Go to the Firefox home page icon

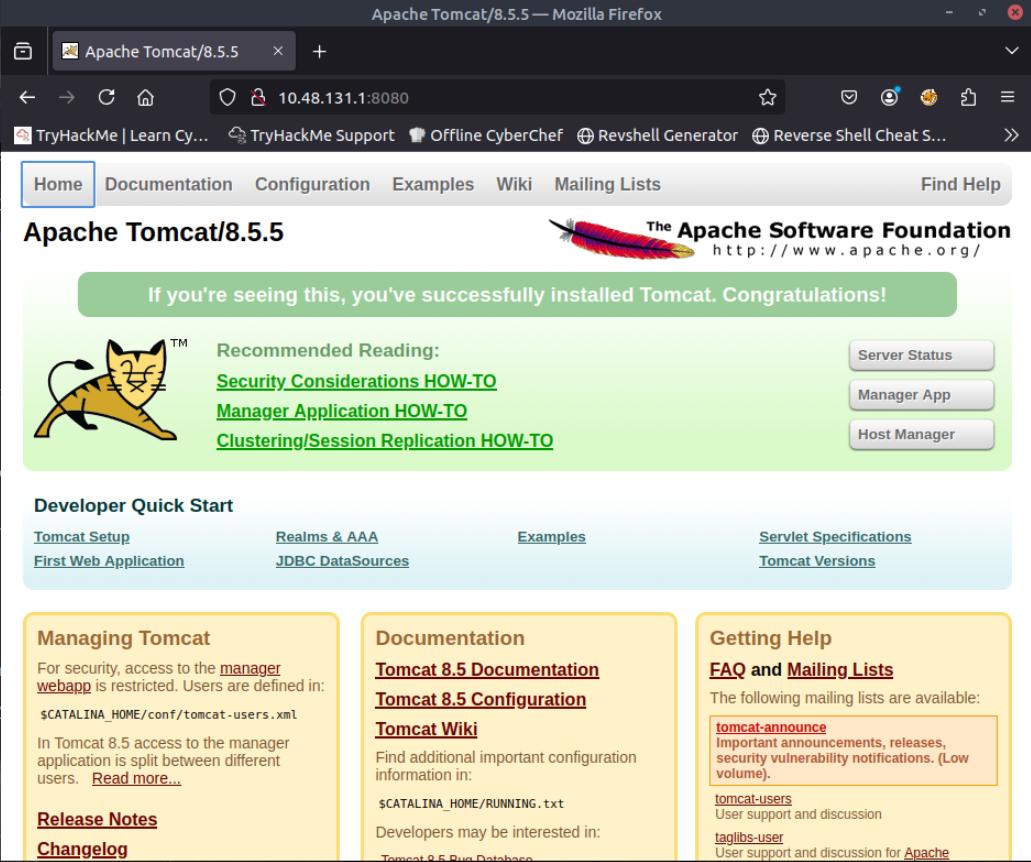pos(145,97)
